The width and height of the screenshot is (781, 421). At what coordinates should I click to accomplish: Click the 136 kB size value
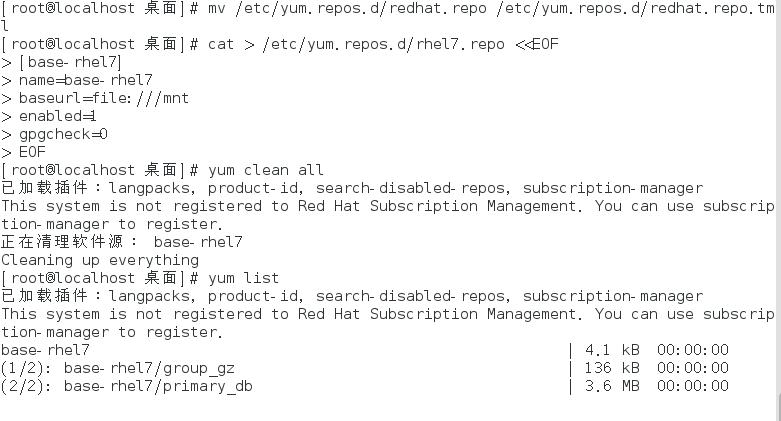612,368
